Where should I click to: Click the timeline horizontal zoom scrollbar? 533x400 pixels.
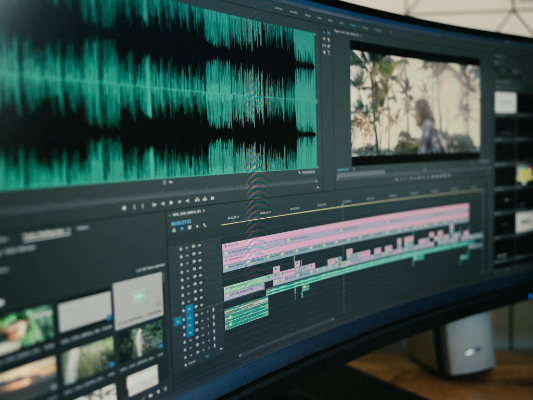[x=287, y=337]
